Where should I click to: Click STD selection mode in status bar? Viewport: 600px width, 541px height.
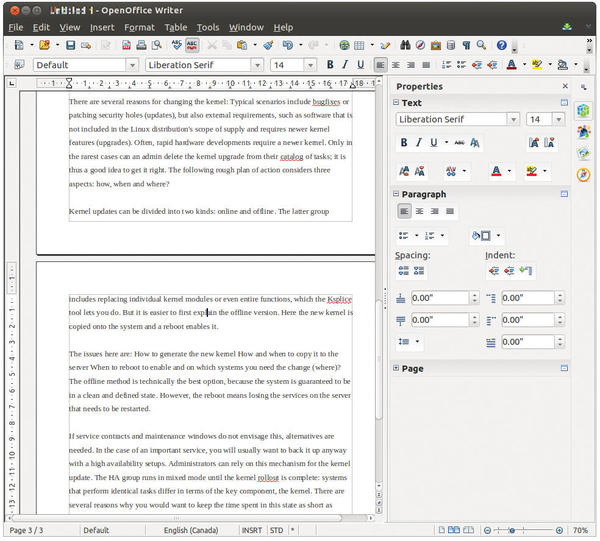(x=276, y=530)
